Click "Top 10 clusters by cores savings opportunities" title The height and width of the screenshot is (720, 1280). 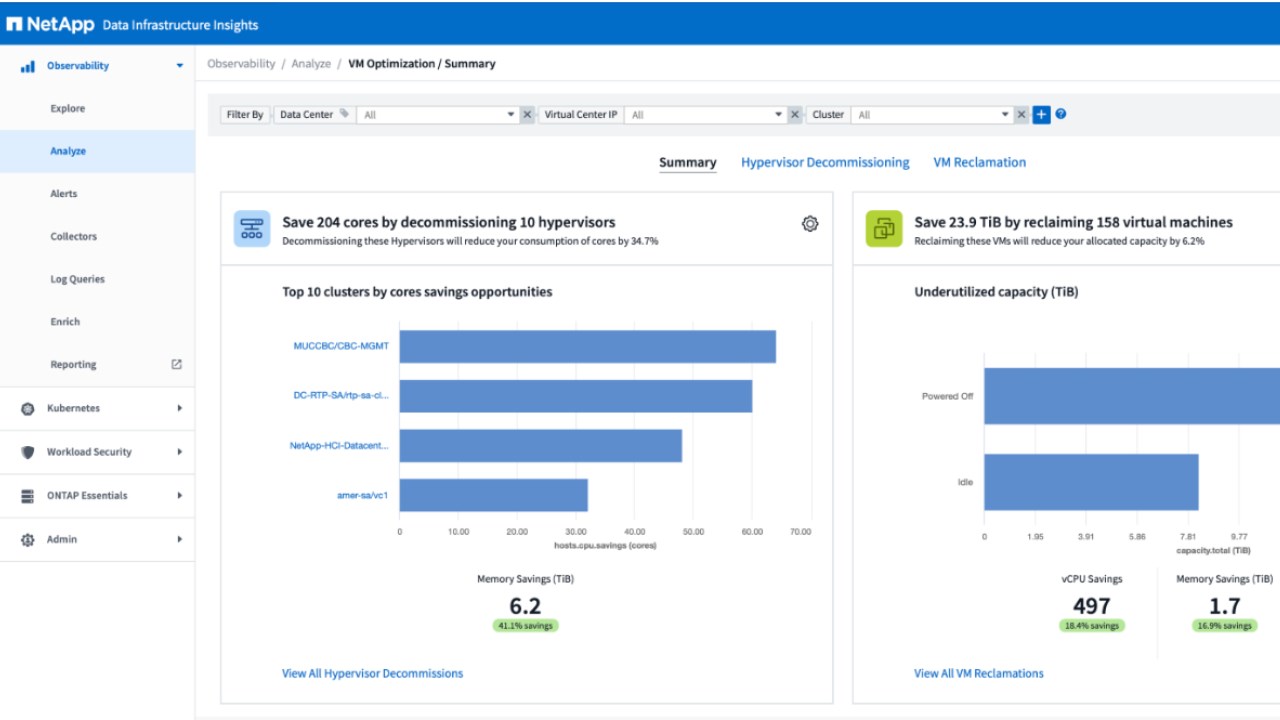pos(417,292)
